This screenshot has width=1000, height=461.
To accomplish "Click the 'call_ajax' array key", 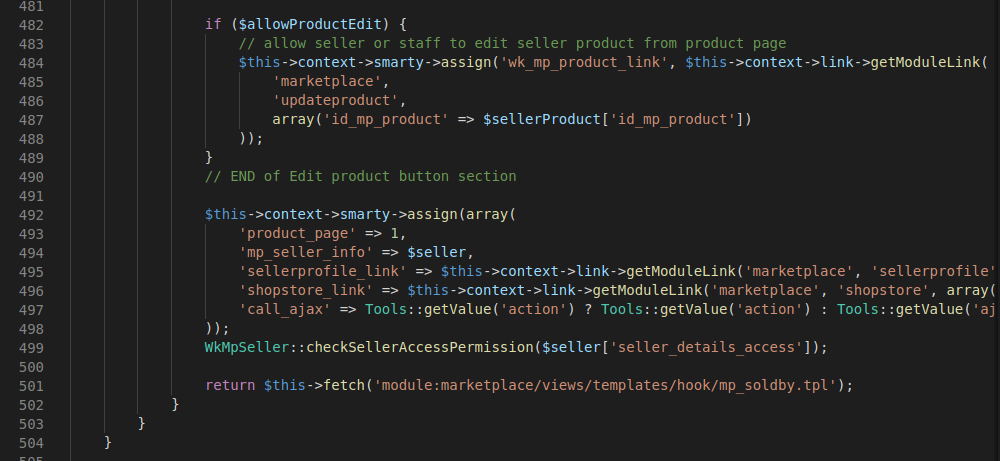I will (284, 309).
